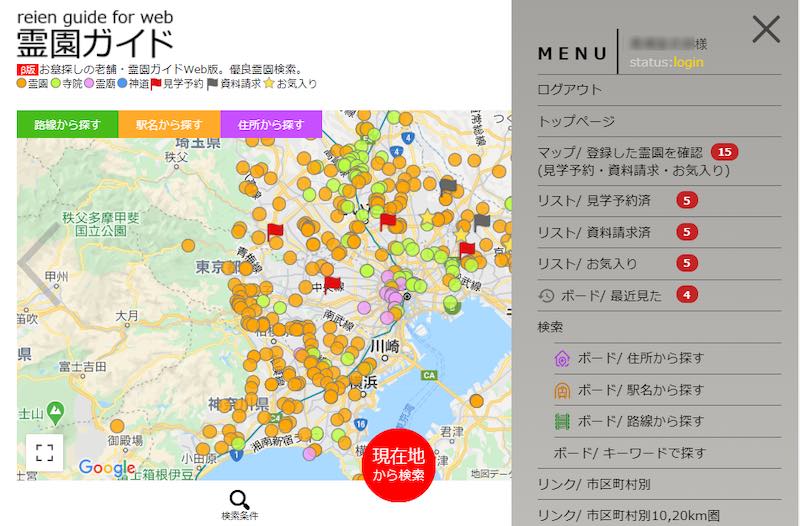800x526 pixels.
Task: Click the green railway line search icon
Action: [x=562, y=421]
